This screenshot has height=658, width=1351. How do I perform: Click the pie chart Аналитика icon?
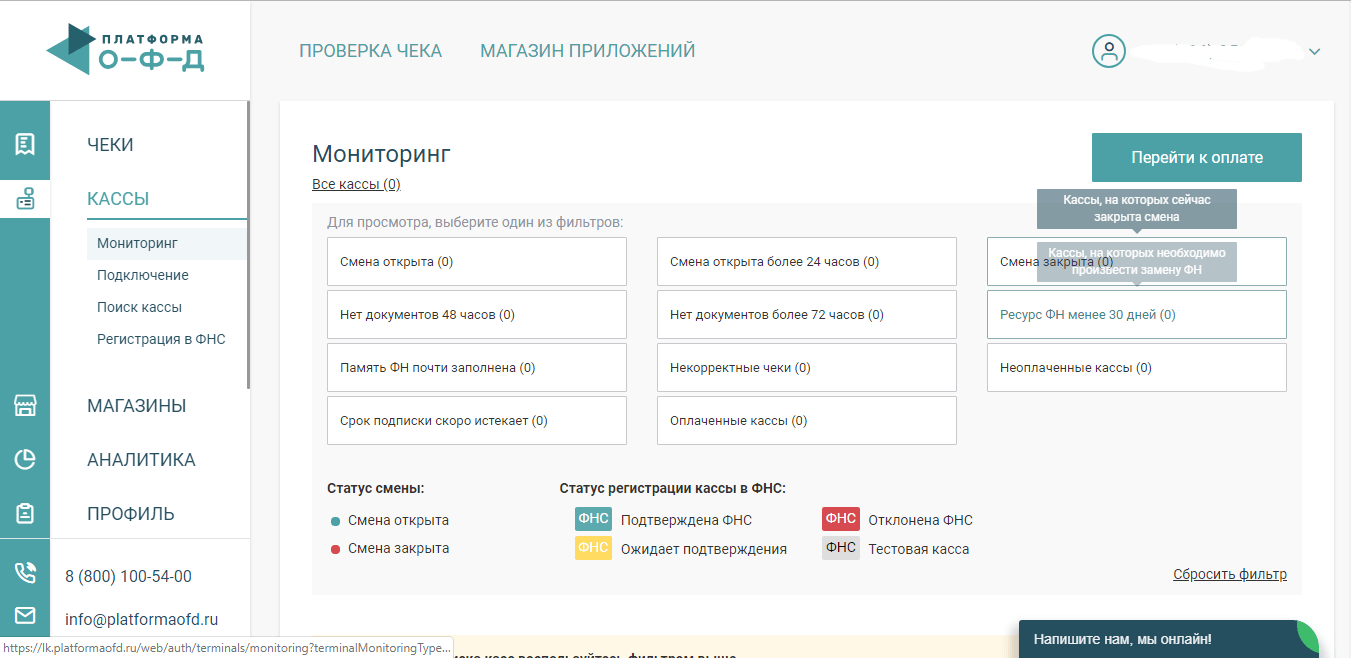25,459
